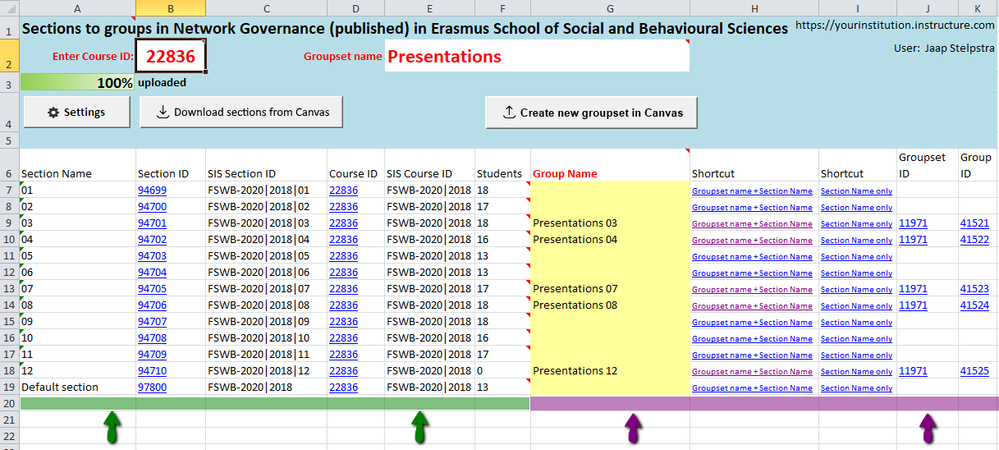Select the 'uploaded' status text cell

[x=162, y=83]
